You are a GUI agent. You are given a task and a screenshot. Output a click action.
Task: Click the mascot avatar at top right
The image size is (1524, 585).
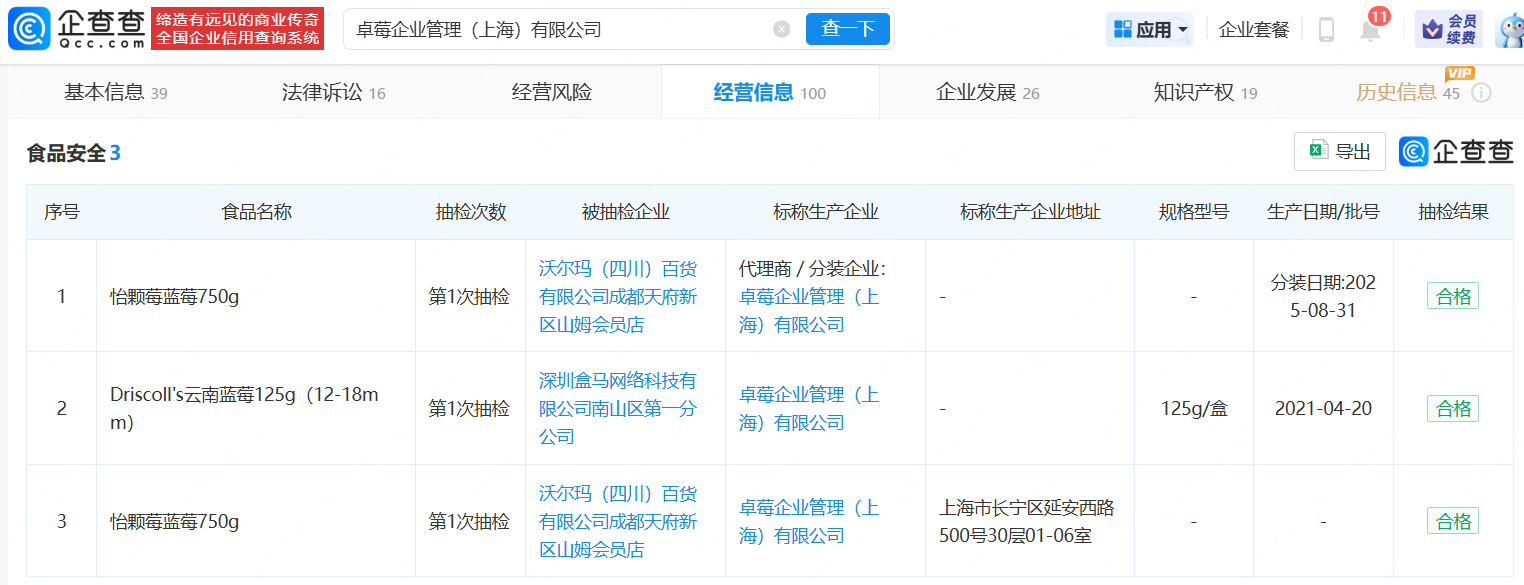coord(1509,30)
